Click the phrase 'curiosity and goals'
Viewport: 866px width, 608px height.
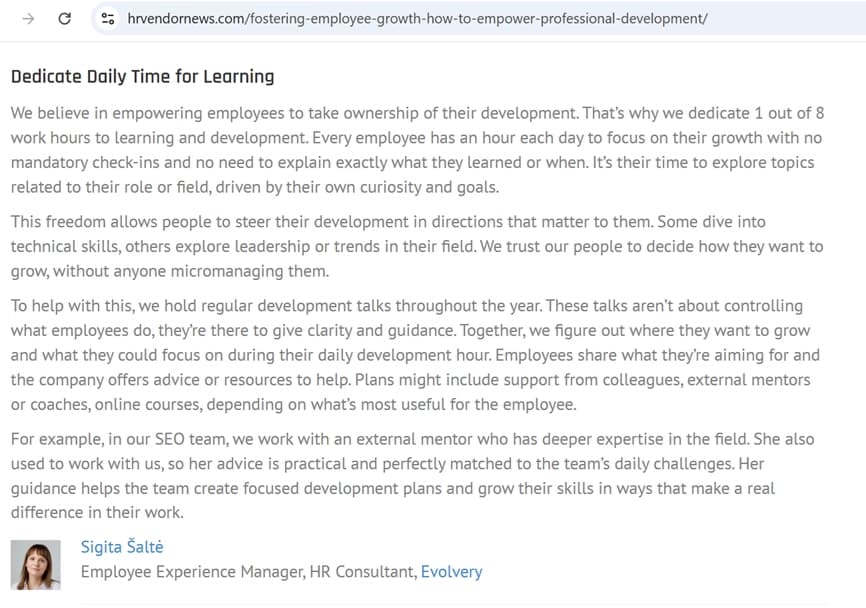(x=422, y=187)
